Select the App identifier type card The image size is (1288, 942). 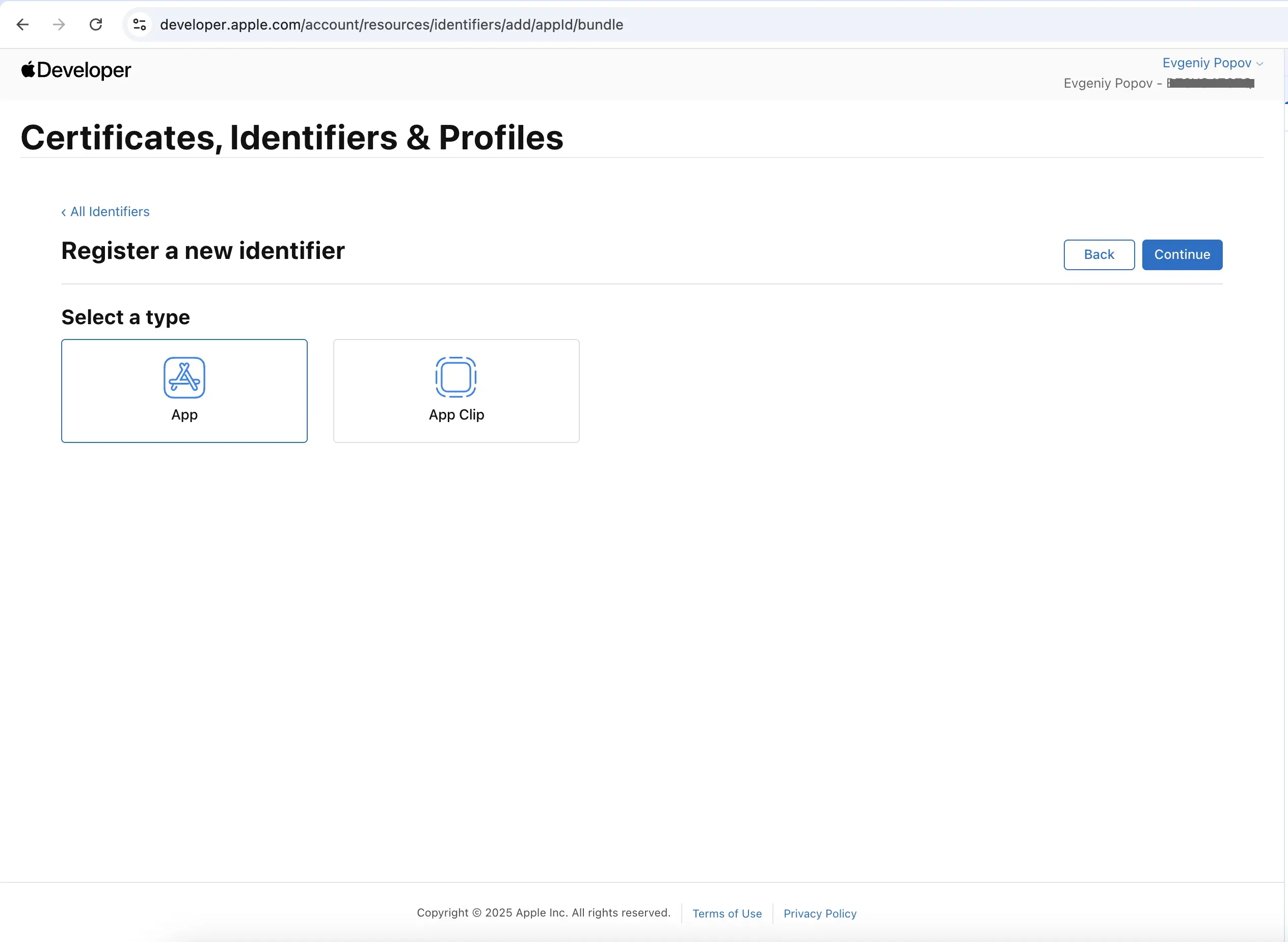[184, 390]
